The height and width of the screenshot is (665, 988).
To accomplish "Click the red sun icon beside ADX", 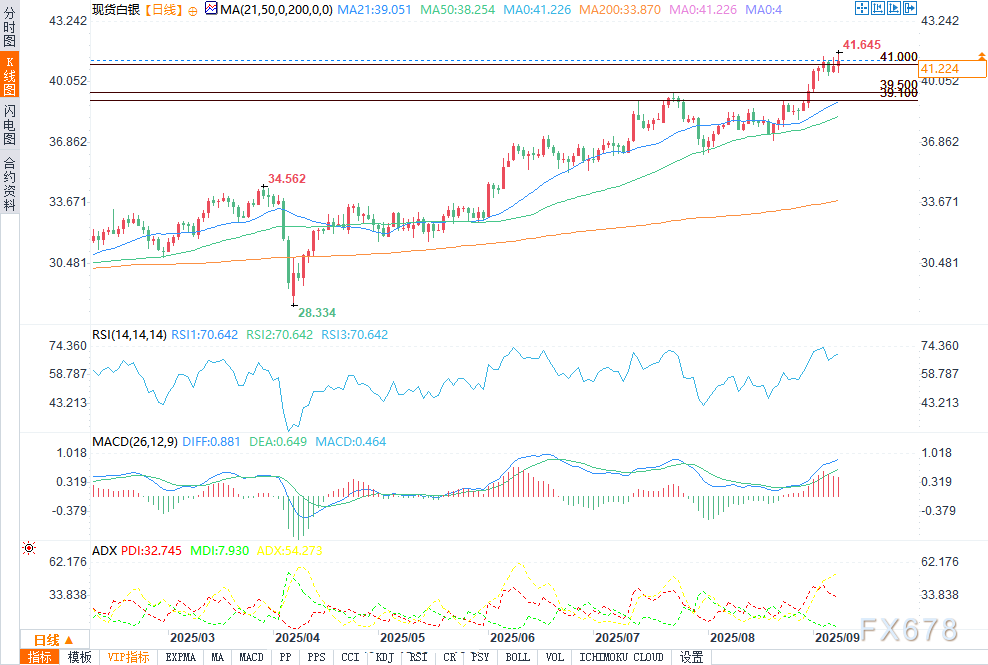I will [x=28, y=549].
